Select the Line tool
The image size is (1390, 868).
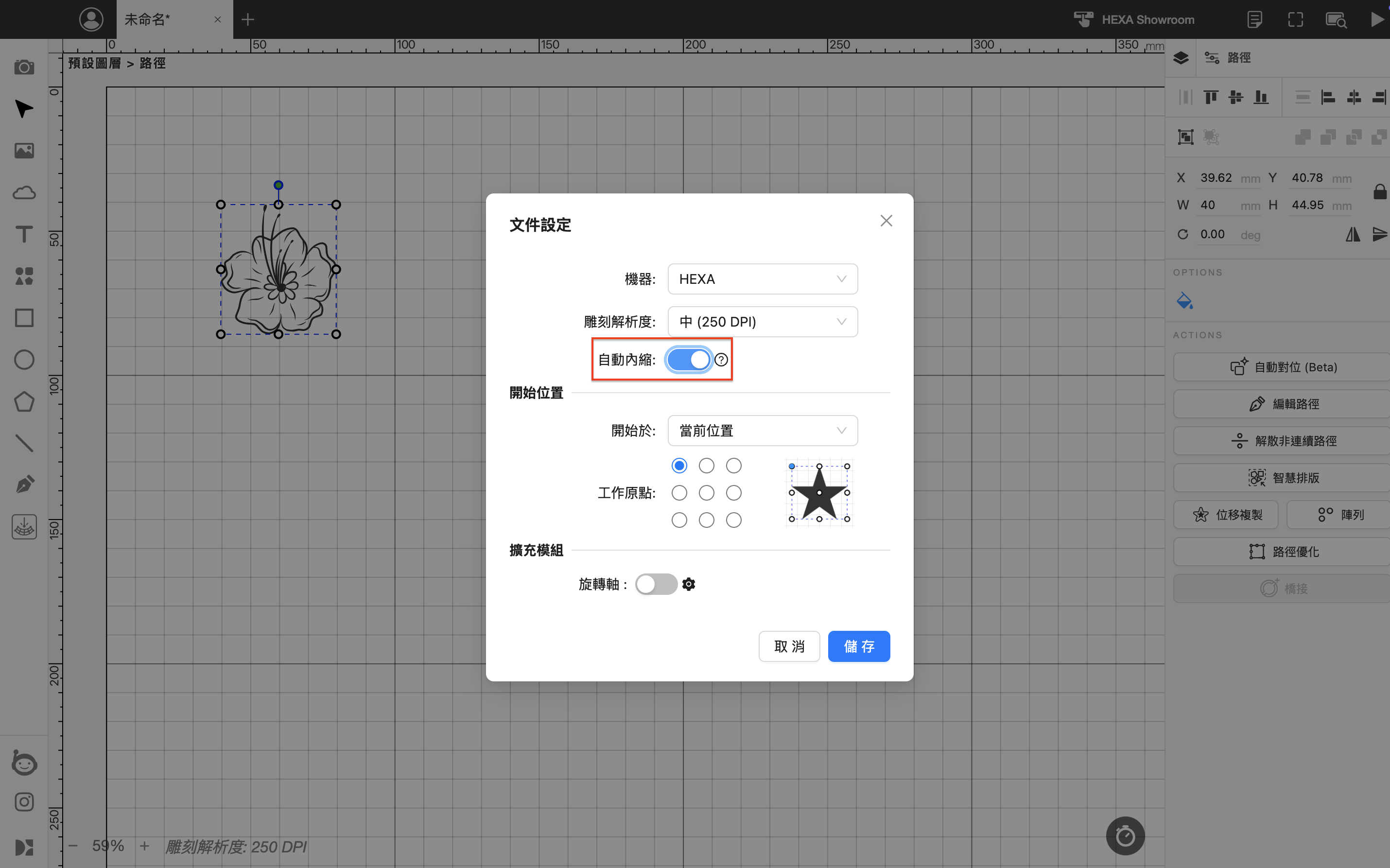(x=24, y=443)
